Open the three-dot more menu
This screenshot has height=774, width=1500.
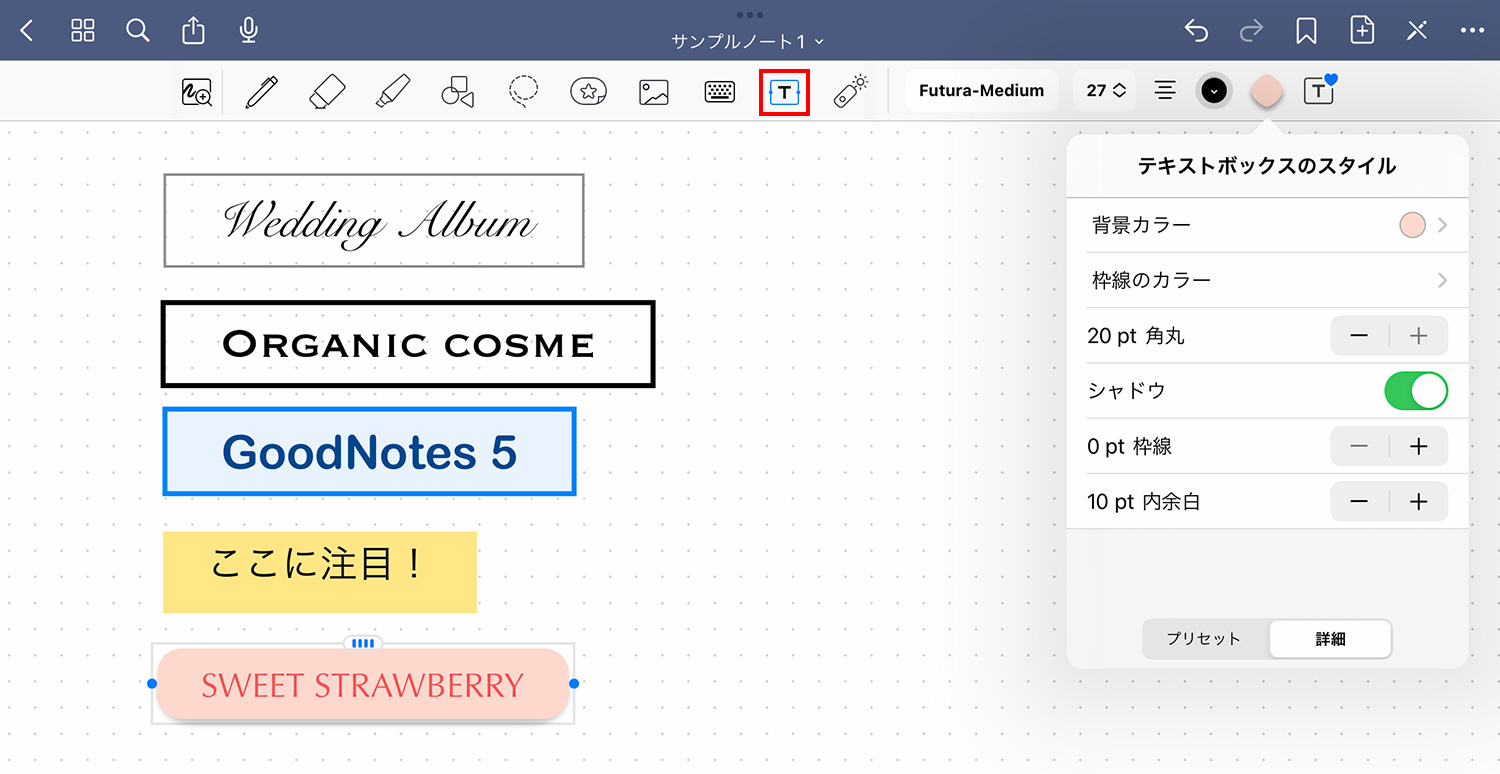tap(1472, 31)
